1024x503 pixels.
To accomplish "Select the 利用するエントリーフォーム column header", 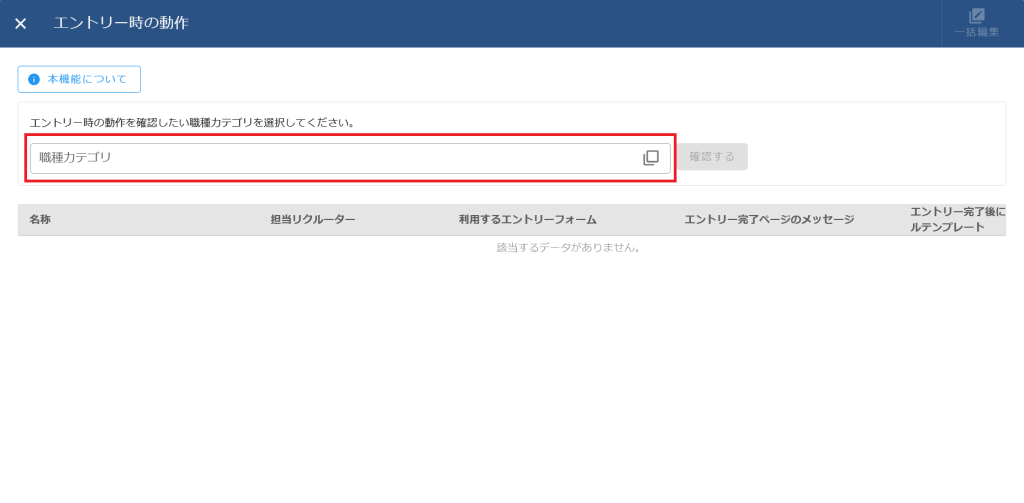I will tap(520, 219).
